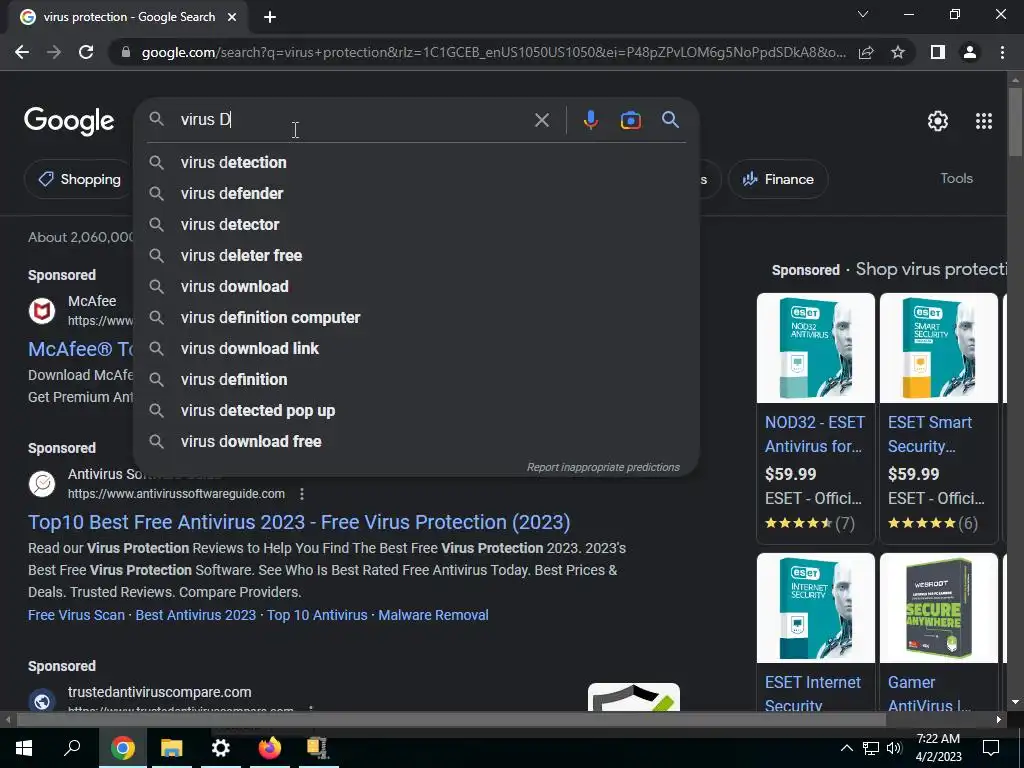Bookmark this page with the star icon
The width and height of the screenshot is (1024, 768).
tap(898, 52)
